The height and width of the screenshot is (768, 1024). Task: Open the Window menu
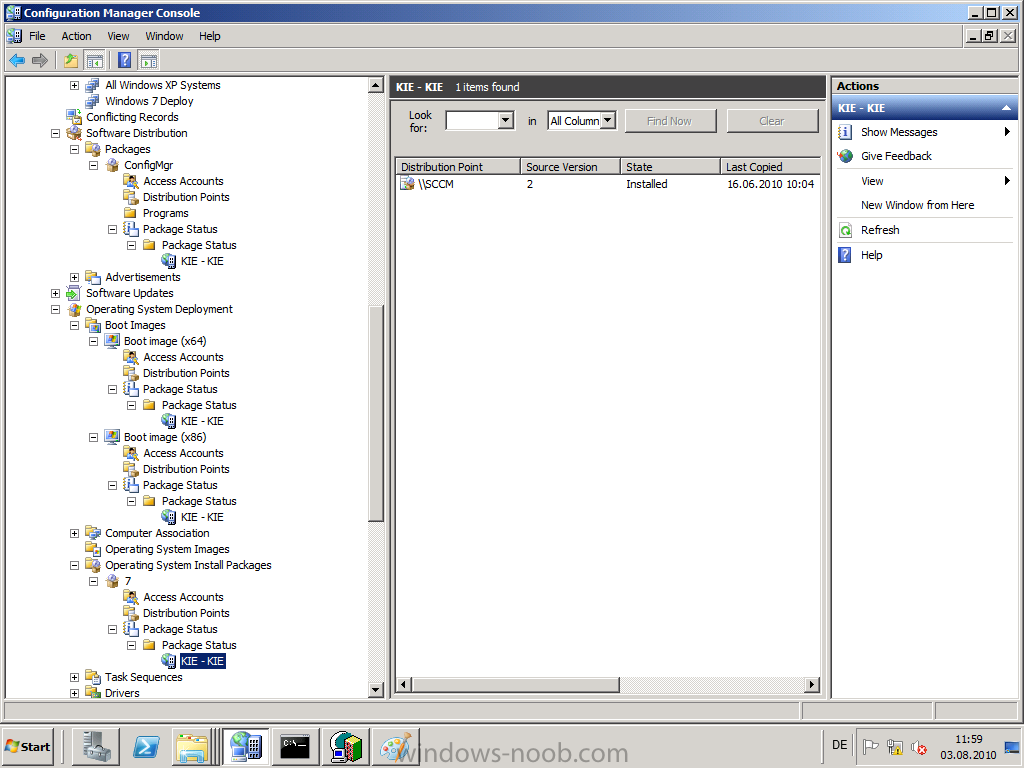tap(164, 36)
